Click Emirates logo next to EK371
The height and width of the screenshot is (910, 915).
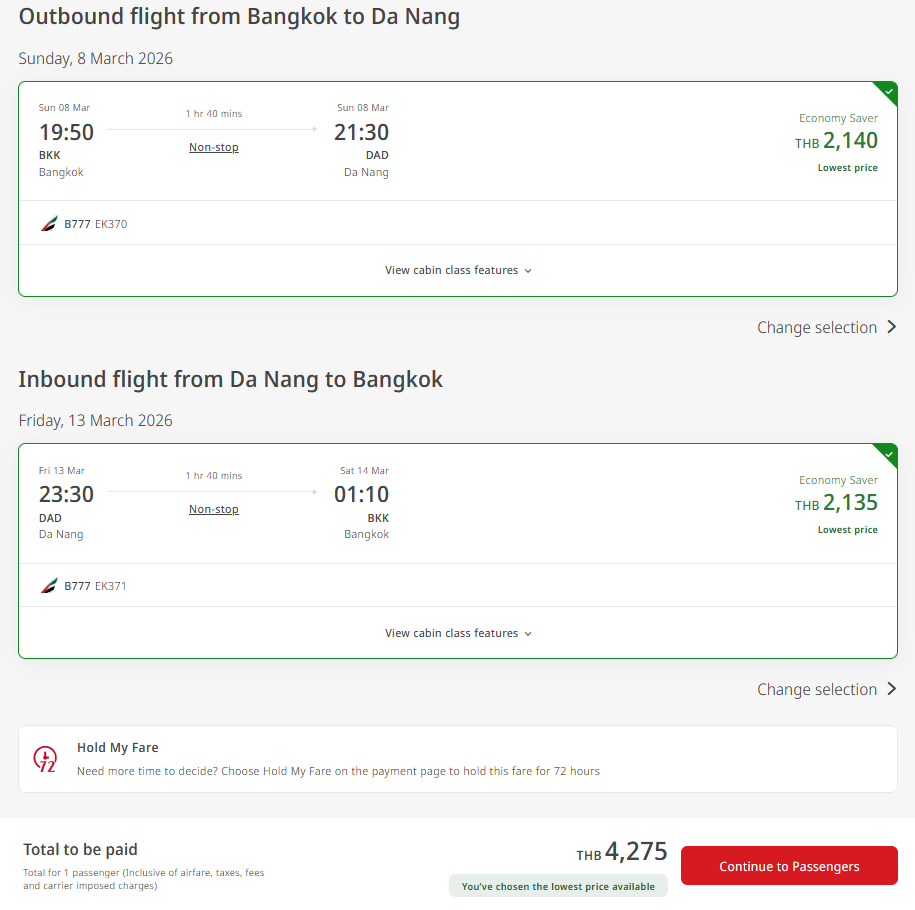click(49, 586)
